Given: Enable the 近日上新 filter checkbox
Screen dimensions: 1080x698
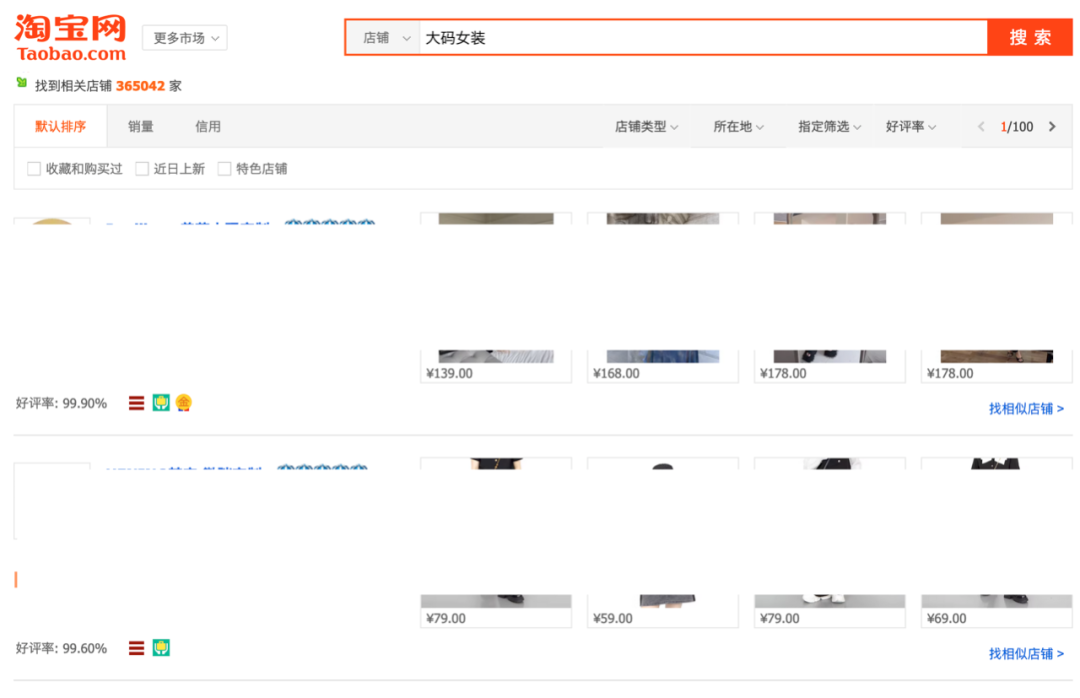Looking at the screenshot, I should 142,169.
